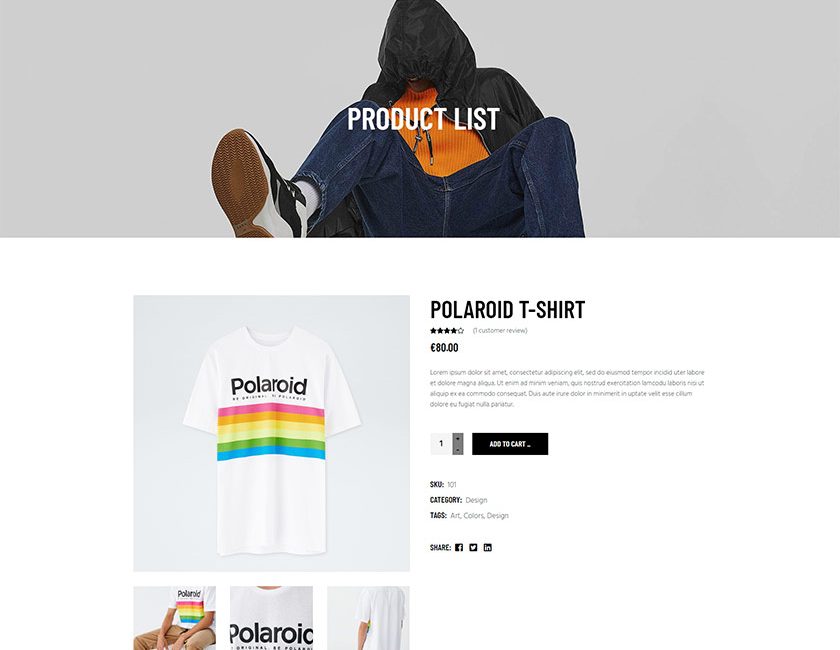View close-up Polaroid logo thumbnail
This screenshot has height=650, width=840.
(x=272, y=618)
